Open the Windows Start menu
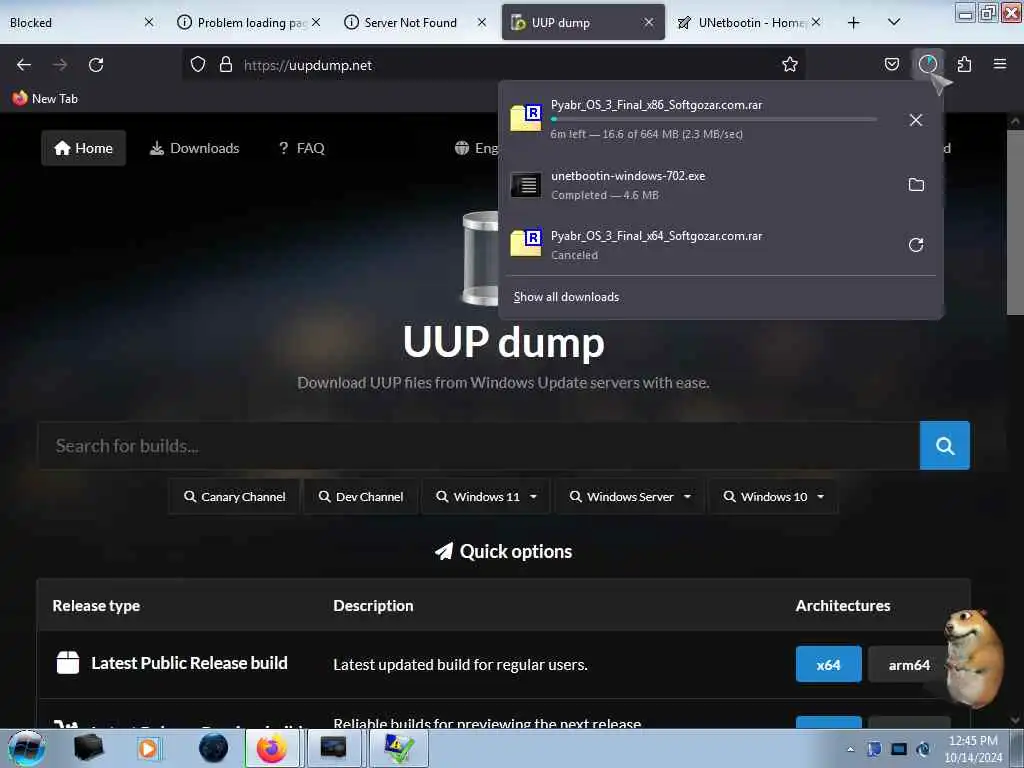The height and width of the screenshot is (768, 1024). click(26, 748)
